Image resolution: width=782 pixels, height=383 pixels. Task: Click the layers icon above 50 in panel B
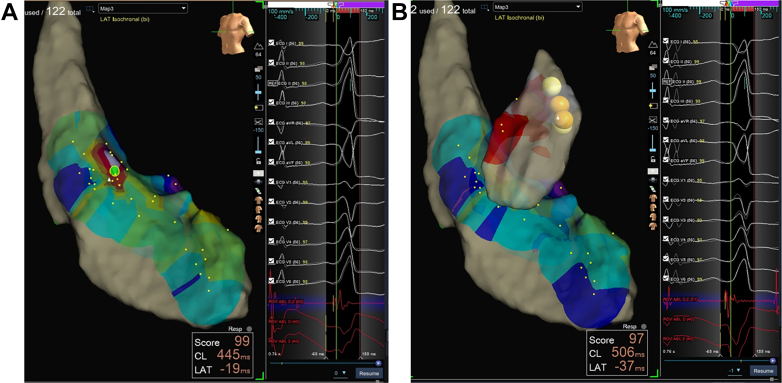point(653,67)
